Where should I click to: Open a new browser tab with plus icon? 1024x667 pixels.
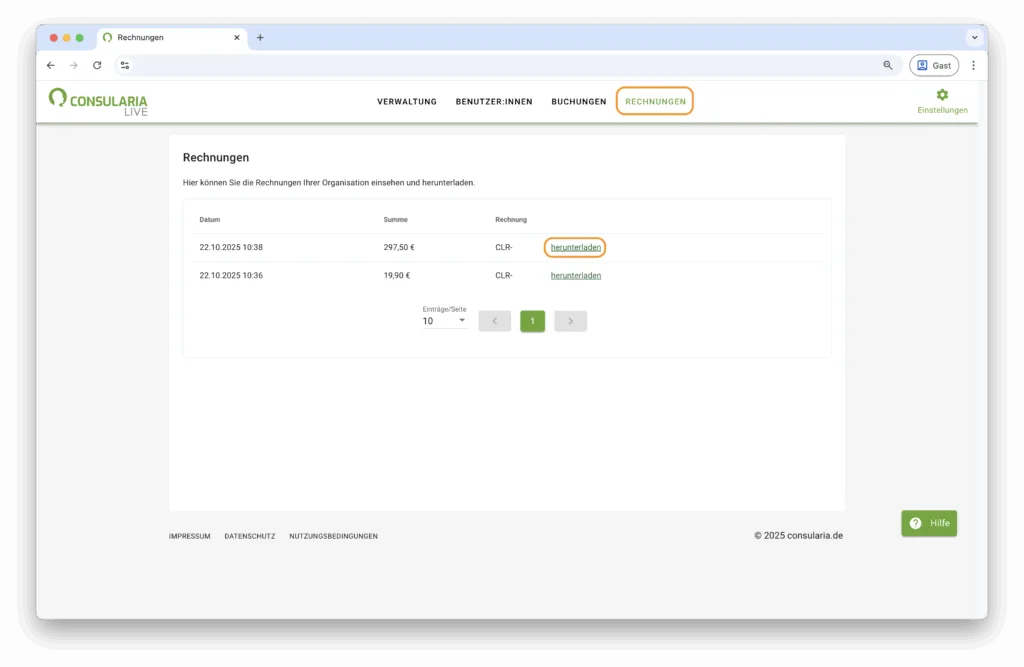(x=260, y=38)
